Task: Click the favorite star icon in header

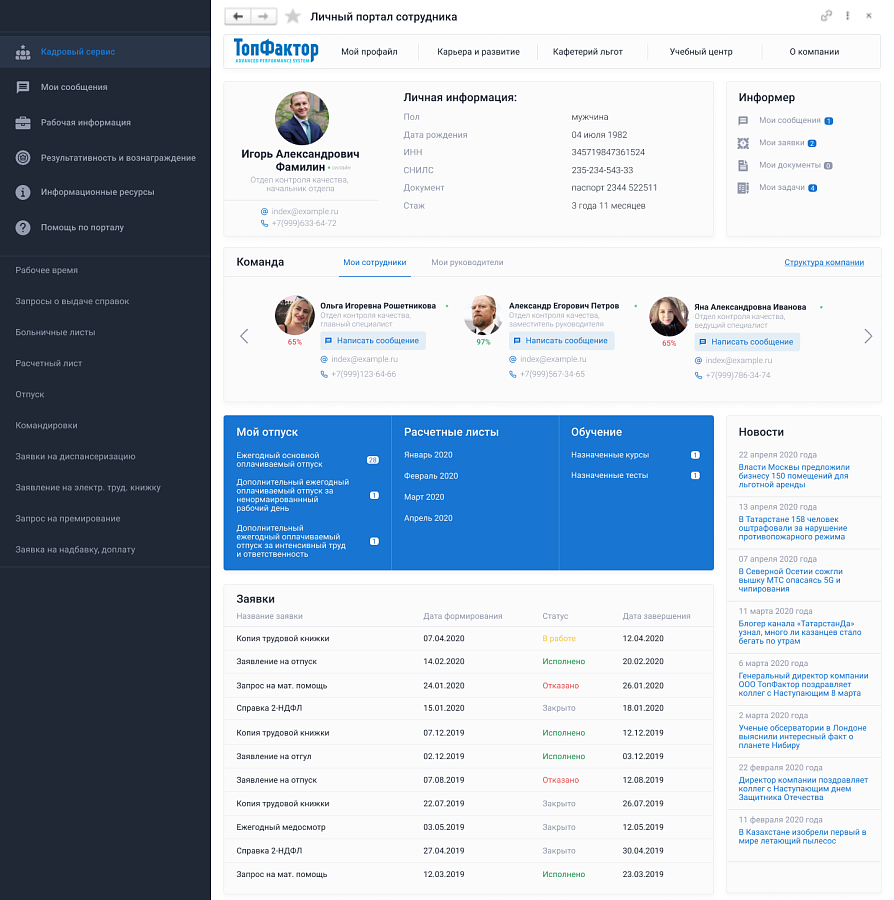Action: [x=293, y=17]
